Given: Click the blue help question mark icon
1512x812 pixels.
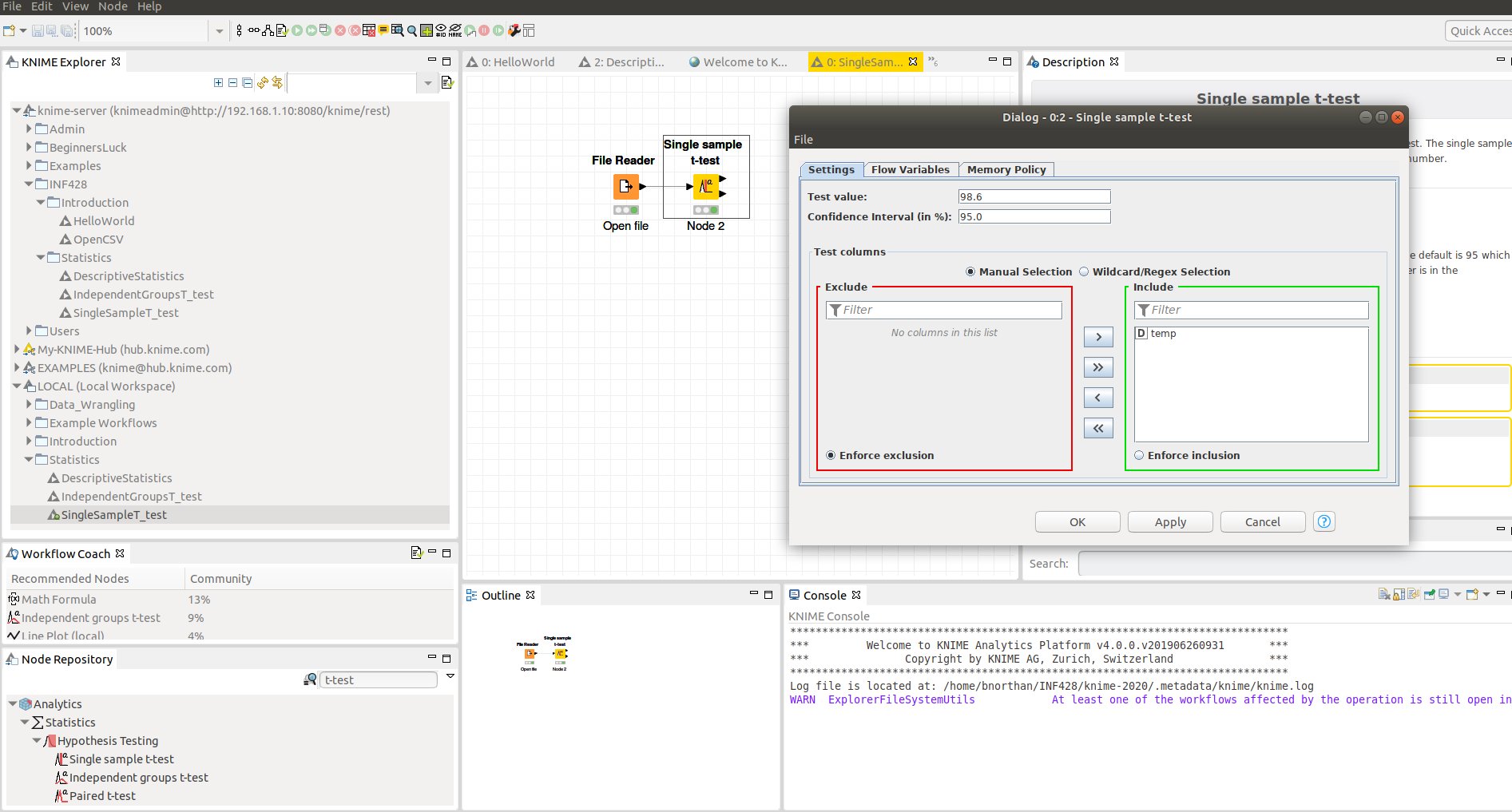Looking at the screenshot, I should (1323, 521).
